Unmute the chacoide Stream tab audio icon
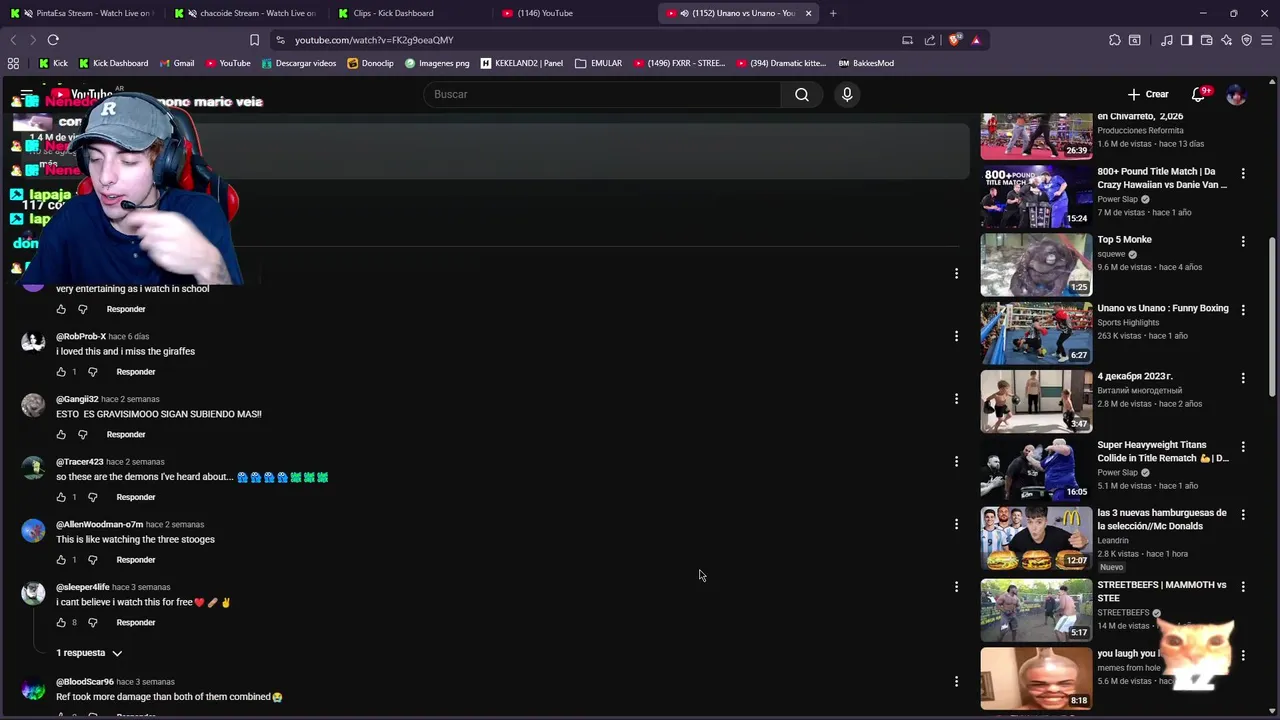 [193, 13]
